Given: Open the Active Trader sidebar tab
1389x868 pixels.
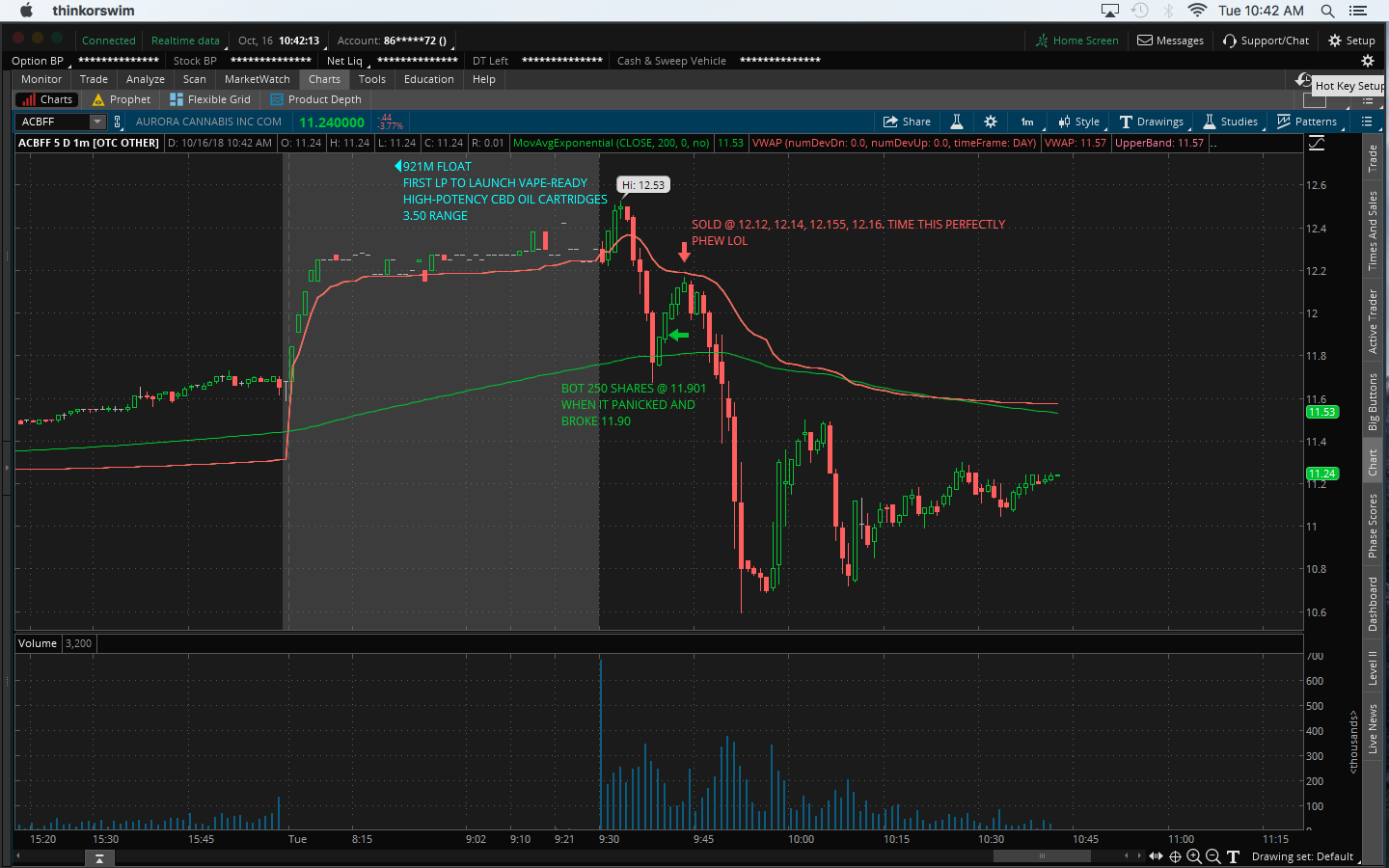Looking at the screenshot, I should [x=1373, y=321].
